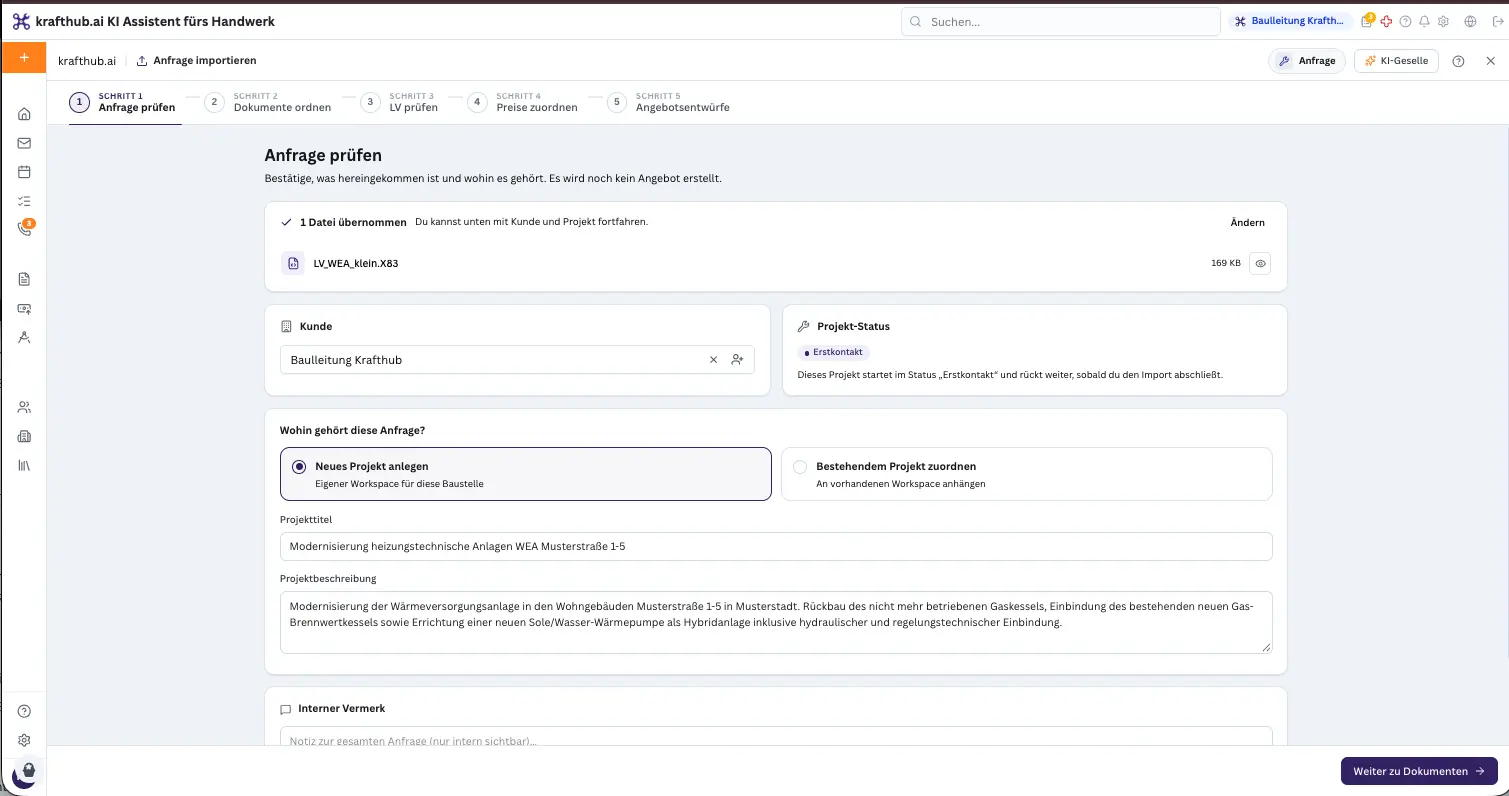Open the calendar icon in sidebar
The image size is (1509, 796).
coord(24,172)
